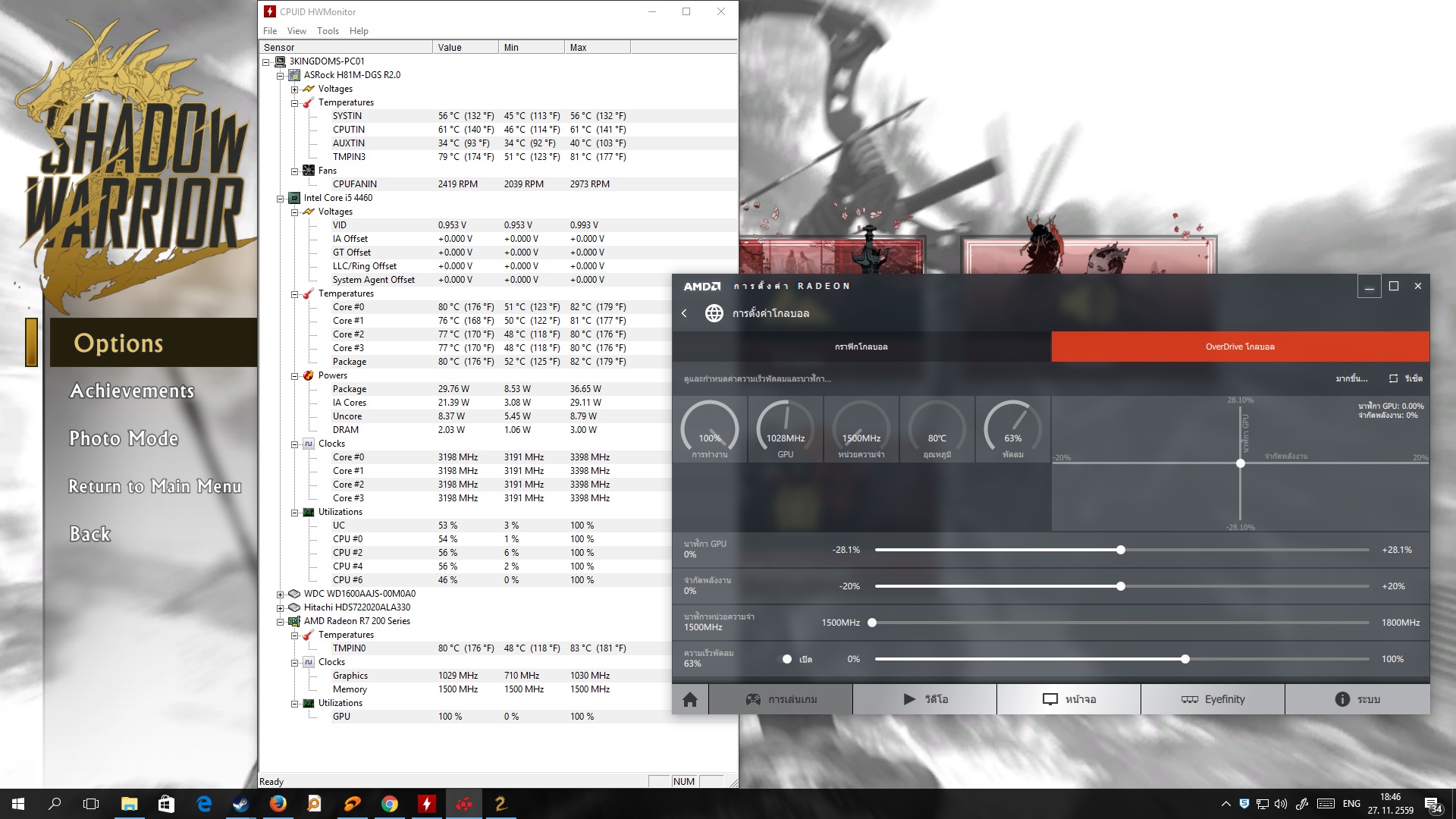The width and height of the screenshot is (1456, 819).
Task: Click the reset icon in OverDrive panel
Action: pos(1393,378)
